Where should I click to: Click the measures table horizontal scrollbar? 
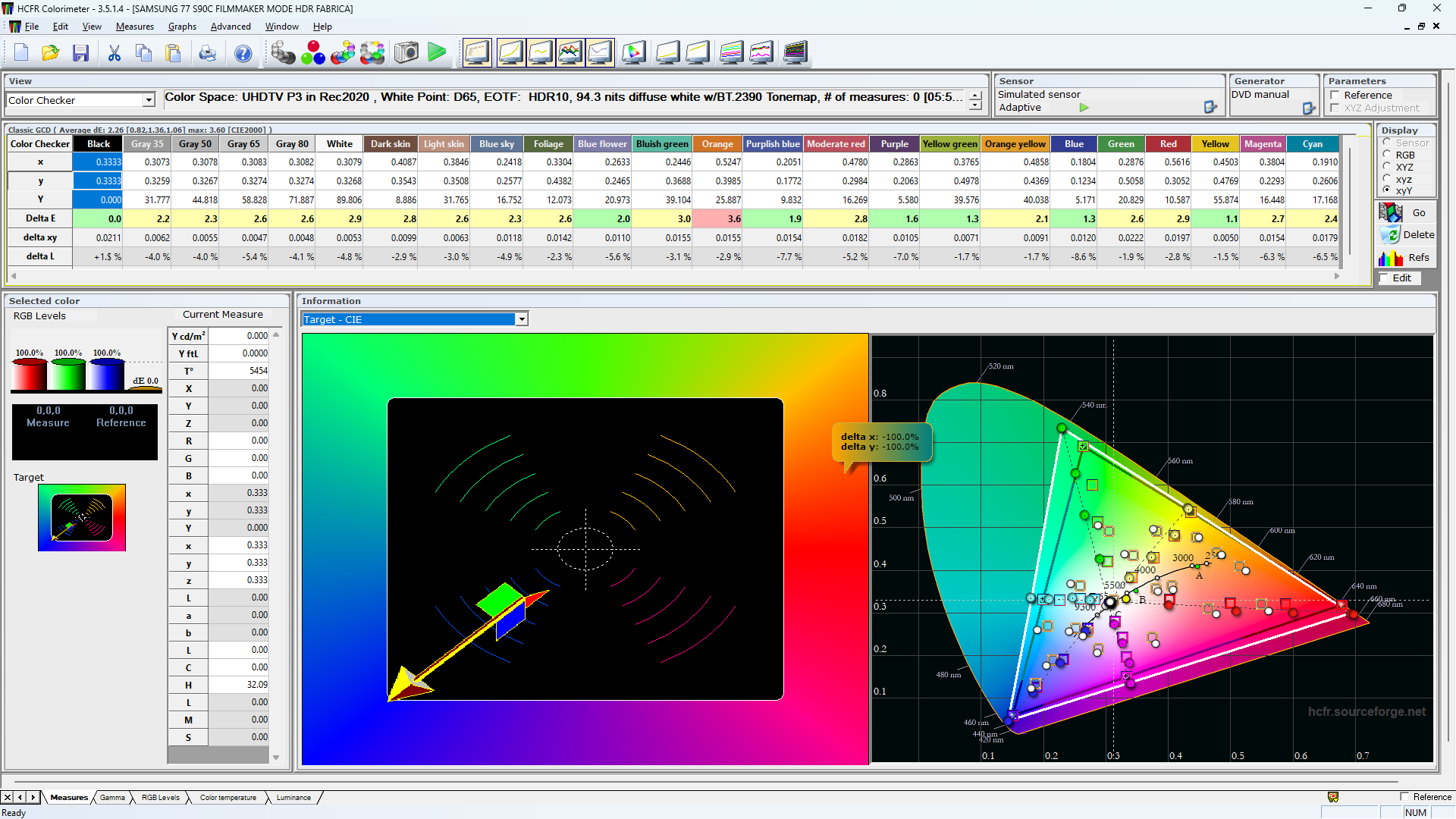click(674, 277)
